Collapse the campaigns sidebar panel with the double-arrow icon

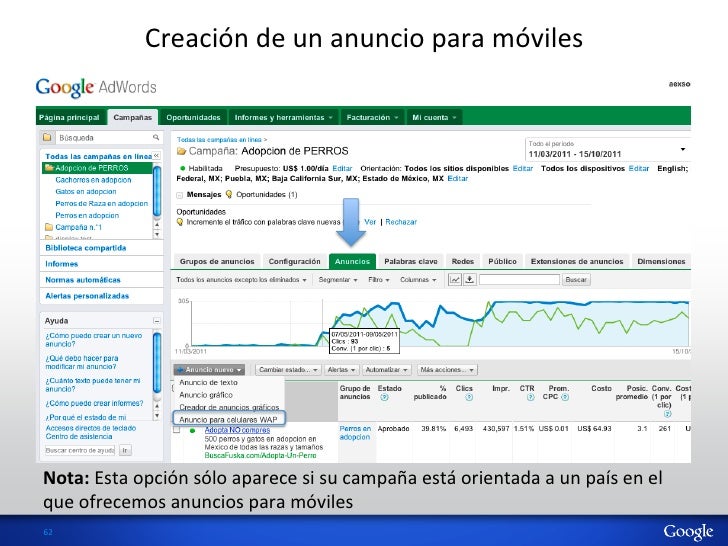(156, 156)
